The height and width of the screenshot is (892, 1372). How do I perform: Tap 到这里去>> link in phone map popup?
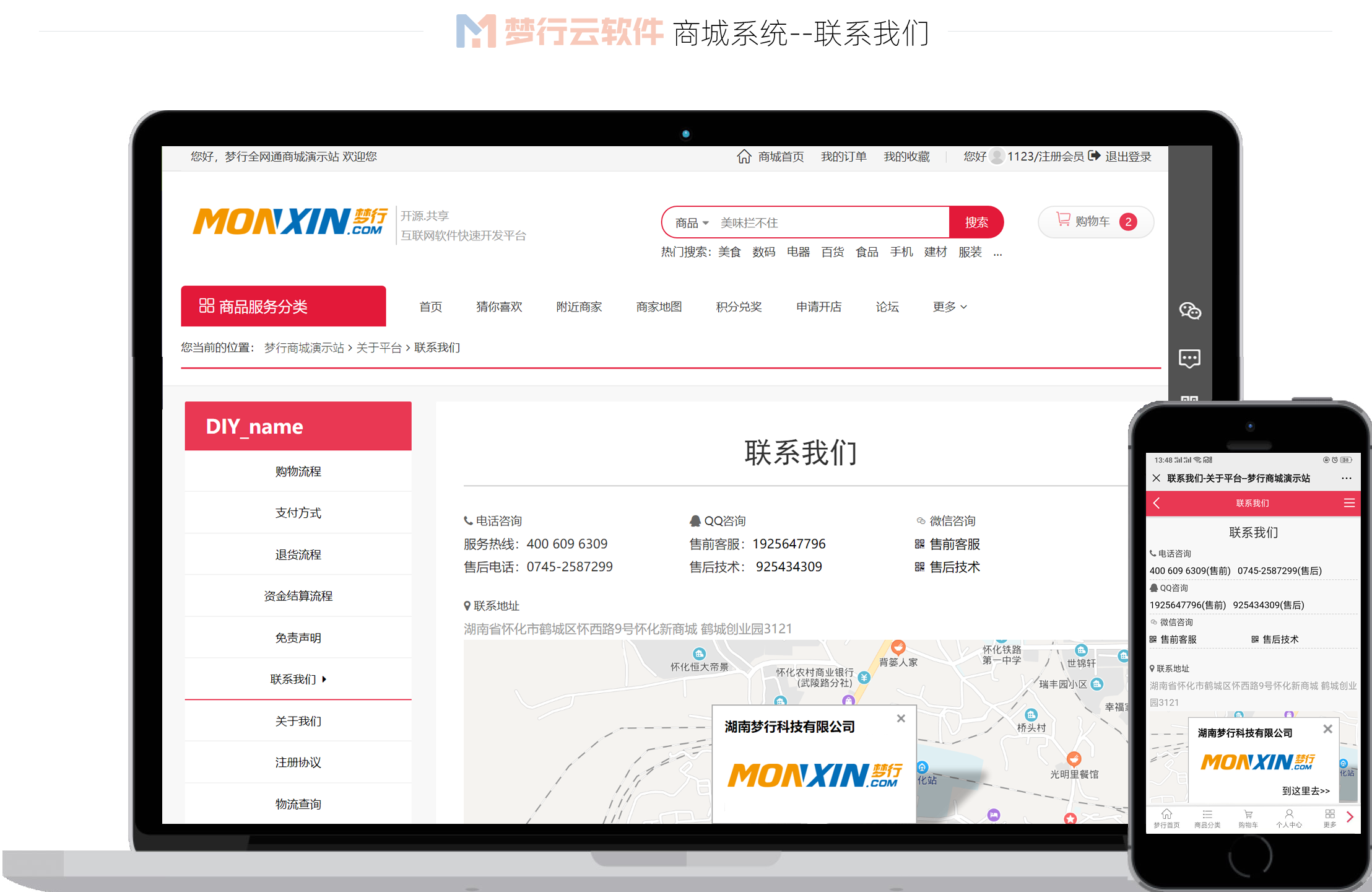[x=1306, y=791]
